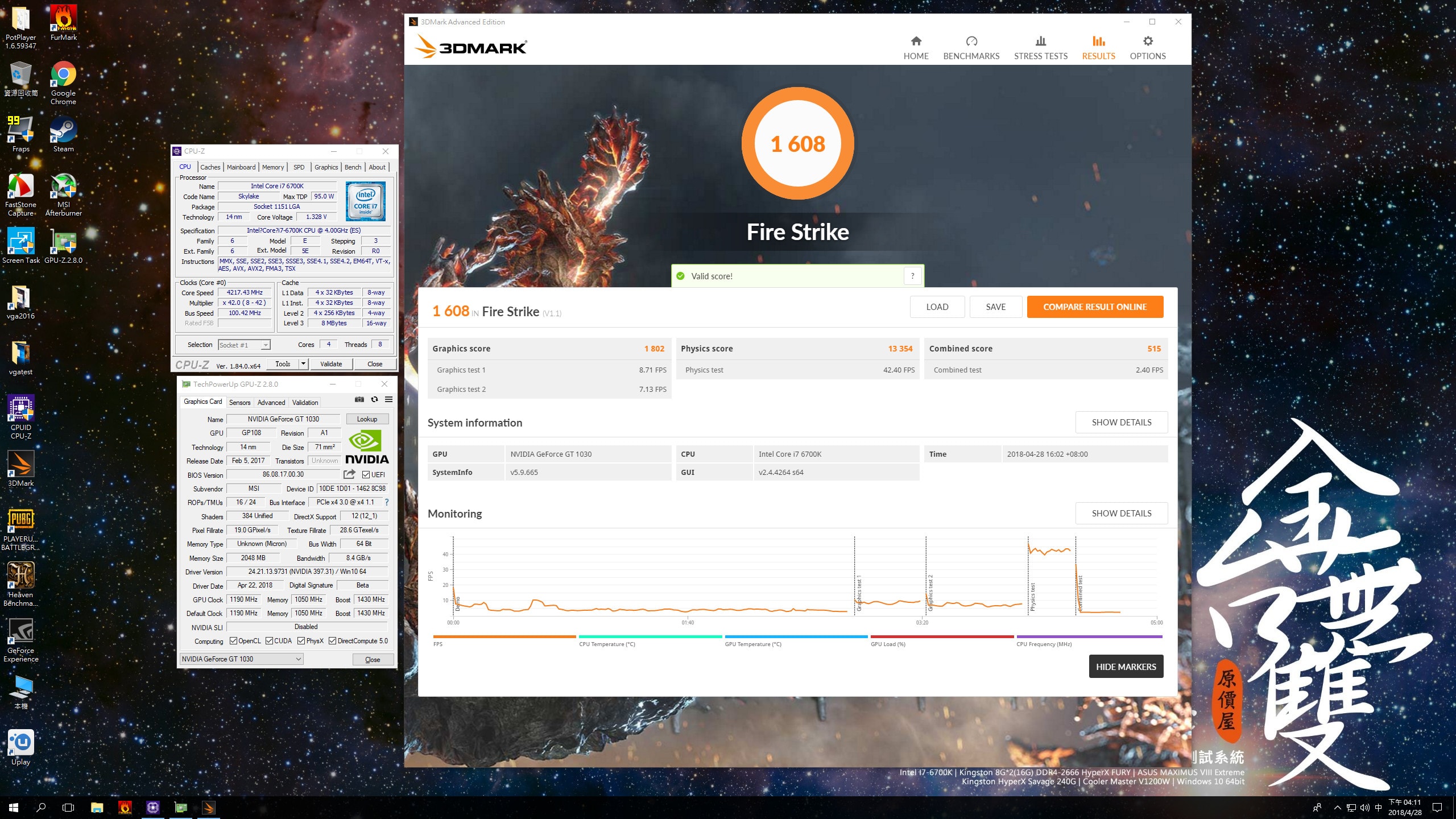Select the GPU Load legend bar
The image size is (1456, 819).
coord(942,637)
